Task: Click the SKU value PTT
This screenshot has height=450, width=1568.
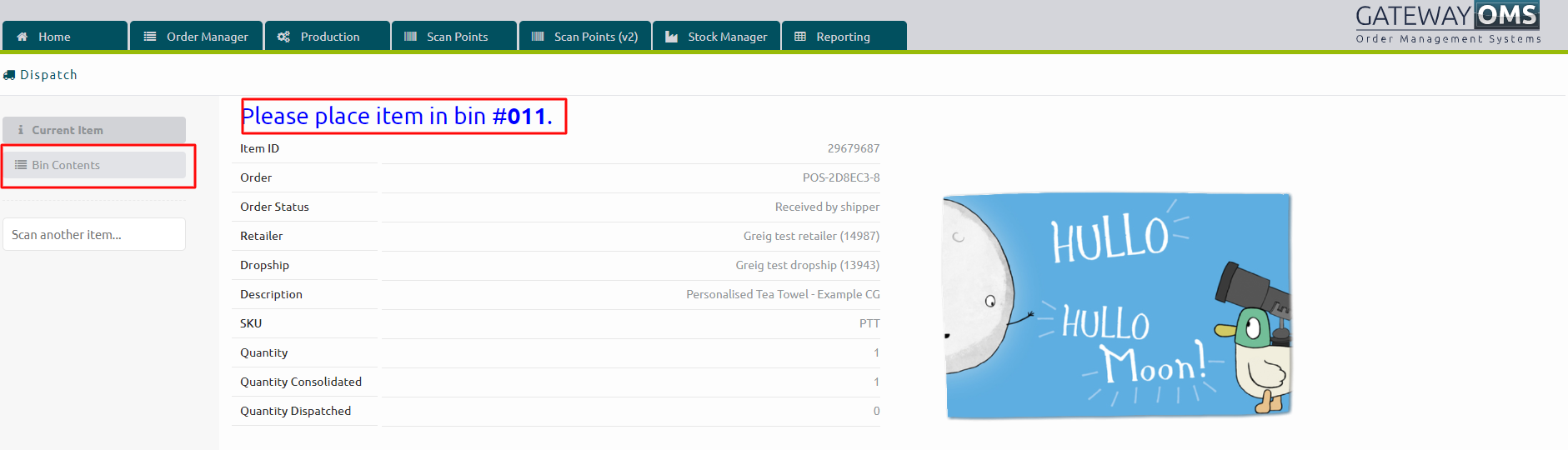Action: (x=869, y=323)
